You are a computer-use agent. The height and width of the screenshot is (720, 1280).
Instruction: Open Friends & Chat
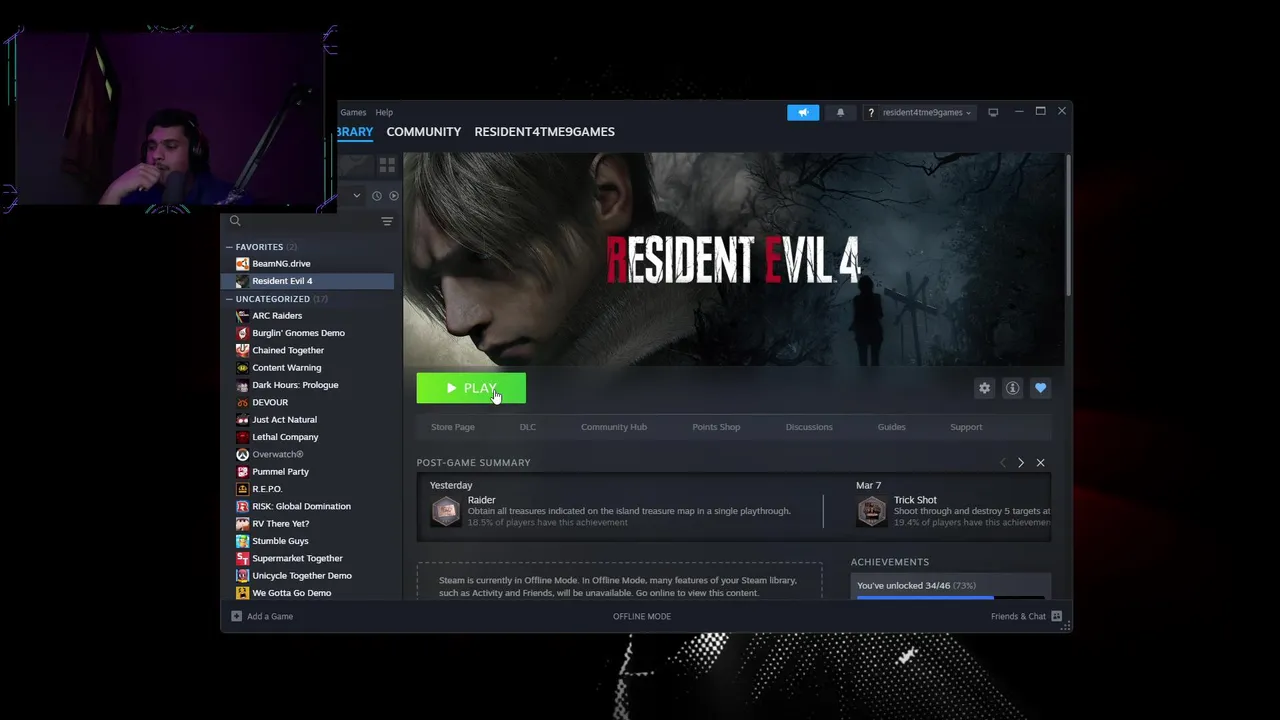pyautogui.click(x=1026, y=616)
